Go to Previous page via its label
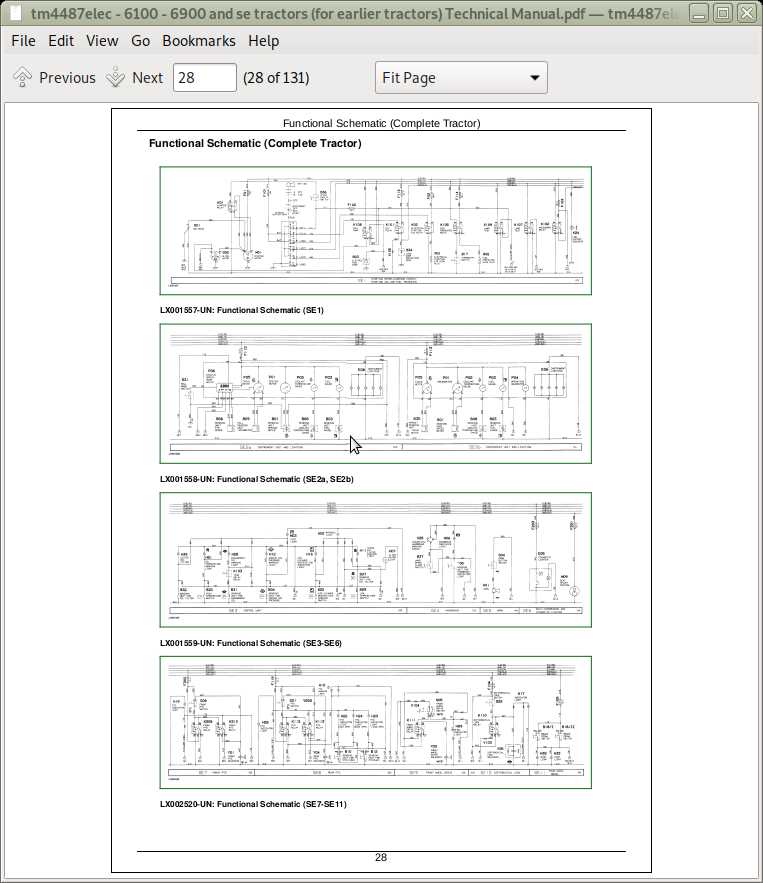This screenshot has height=883, width=763. pos(67,78)
